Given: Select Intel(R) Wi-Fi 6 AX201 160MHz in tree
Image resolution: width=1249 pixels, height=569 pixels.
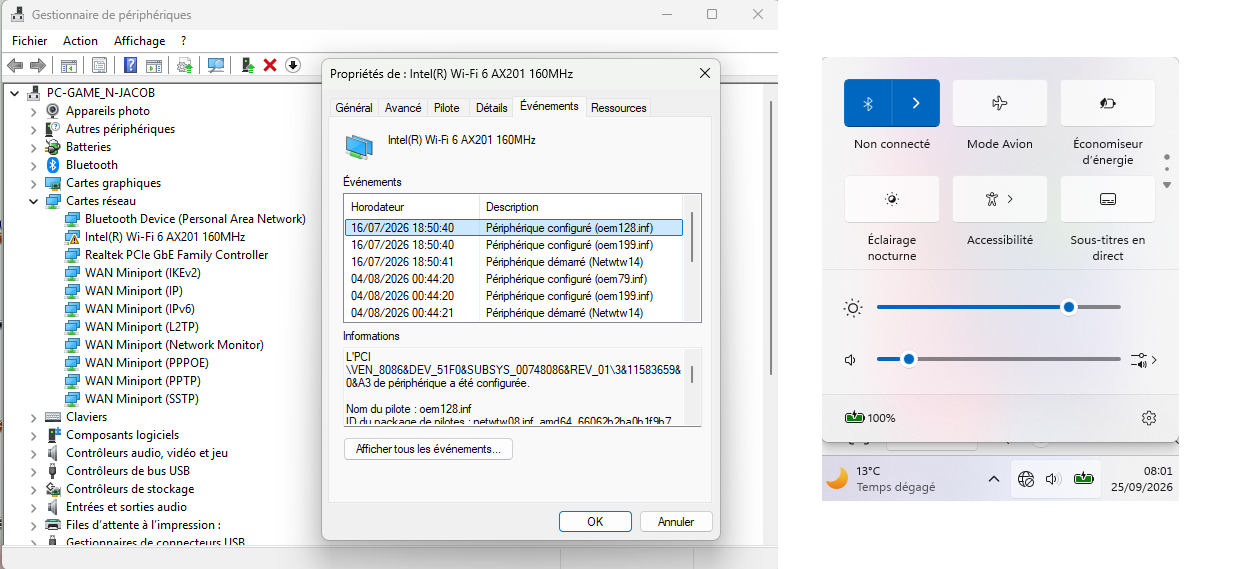Looking at the screenshot, I should (x=165, y=237).
